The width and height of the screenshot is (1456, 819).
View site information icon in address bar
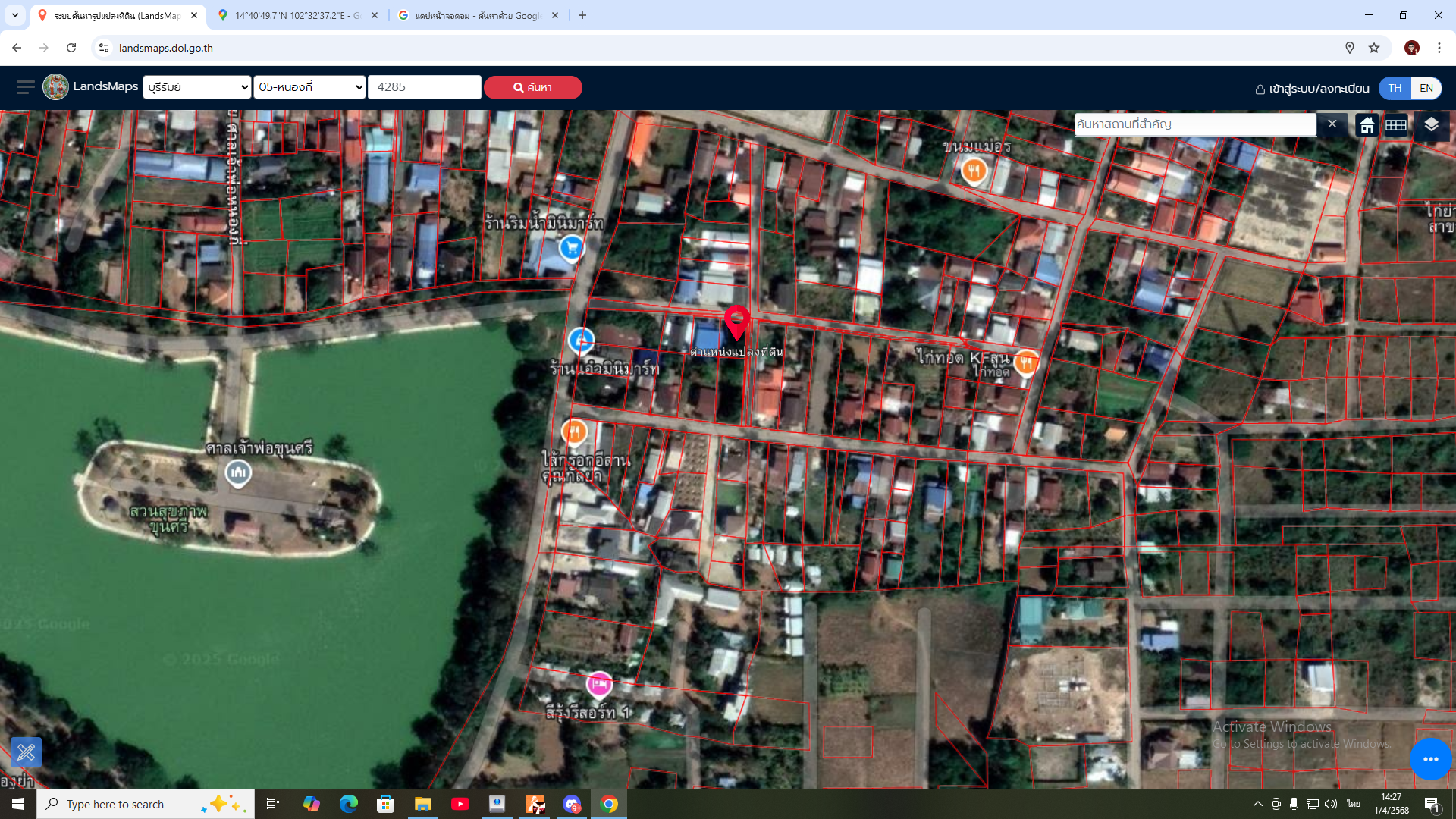104,48
